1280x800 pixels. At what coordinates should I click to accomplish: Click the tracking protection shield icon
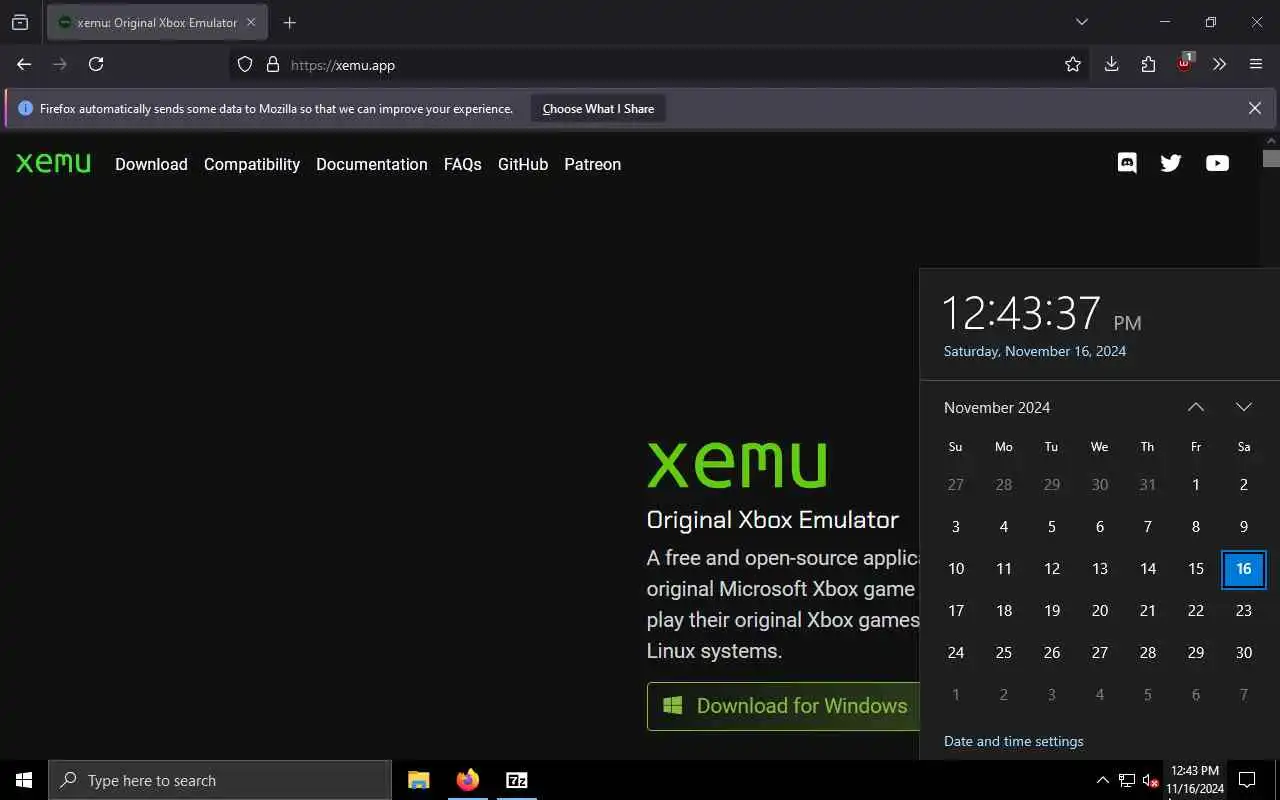tap(245, 65)
